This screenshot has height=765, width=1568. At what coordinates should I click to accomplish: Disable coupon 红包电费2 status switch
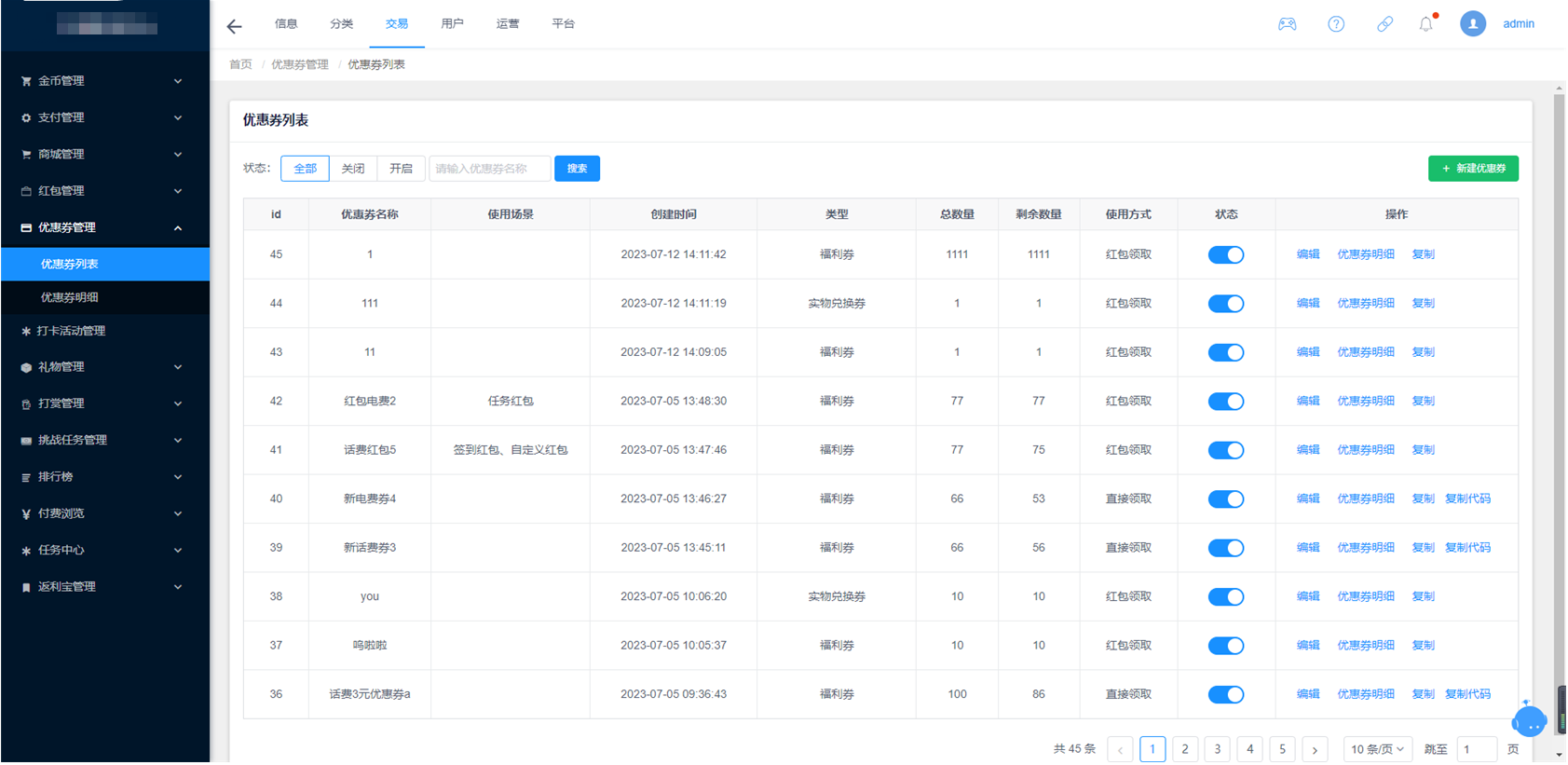click(1225, 402)
